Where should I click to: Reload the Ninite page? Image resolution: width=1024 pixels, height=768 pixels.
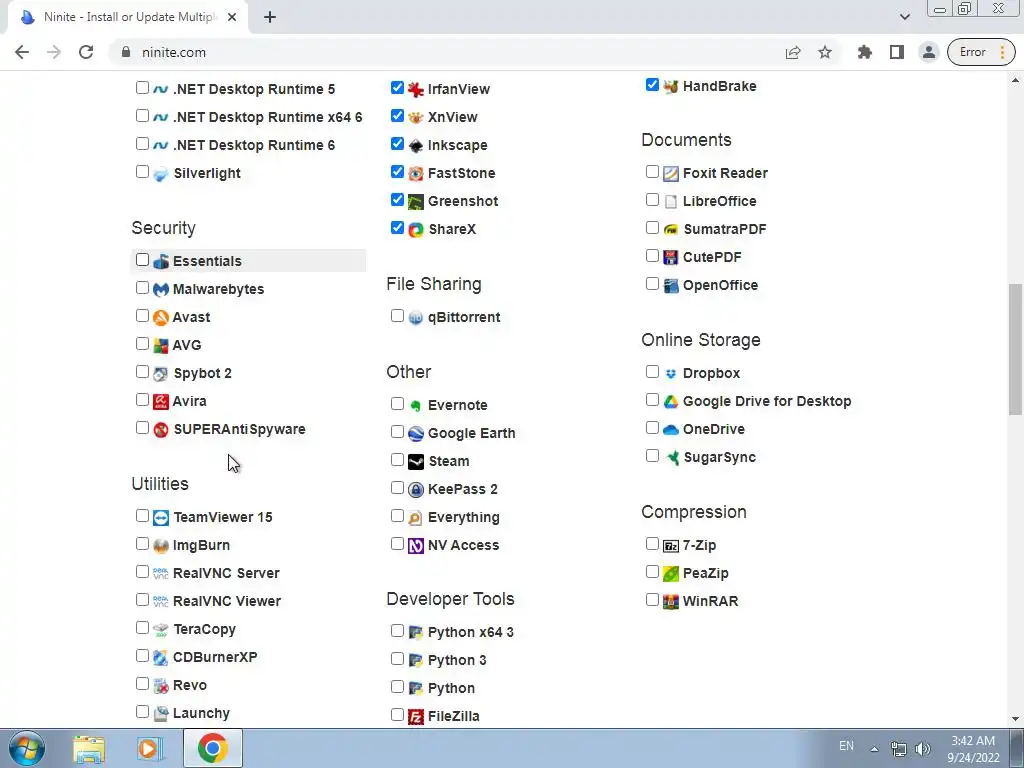(x=86, y=52)
